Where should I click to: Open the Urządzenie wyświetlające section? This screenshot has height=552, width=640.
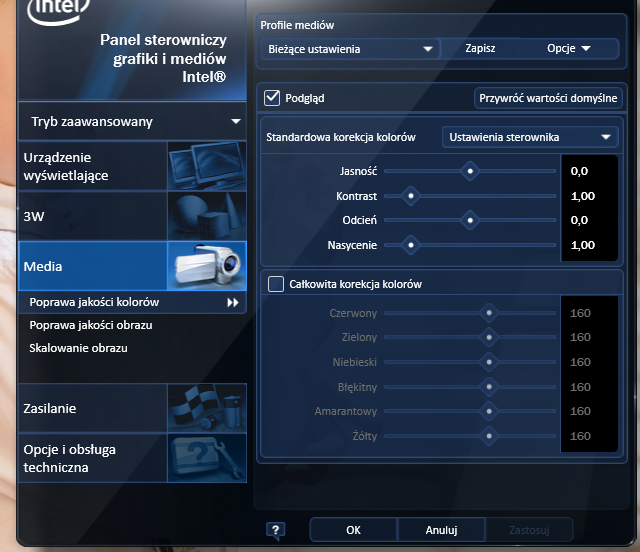click(x=132, y=166)
